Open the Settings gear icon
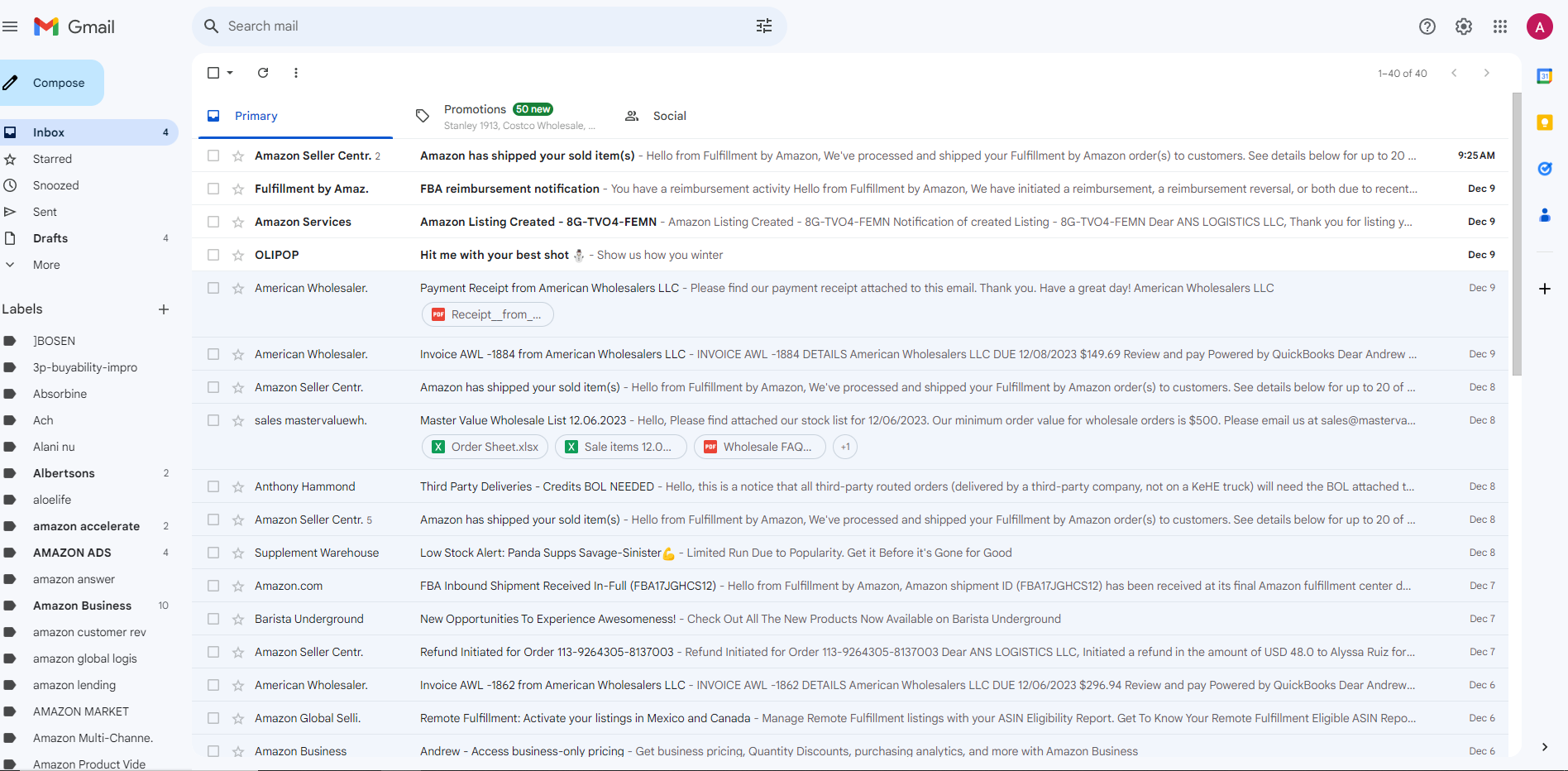 1464,26
